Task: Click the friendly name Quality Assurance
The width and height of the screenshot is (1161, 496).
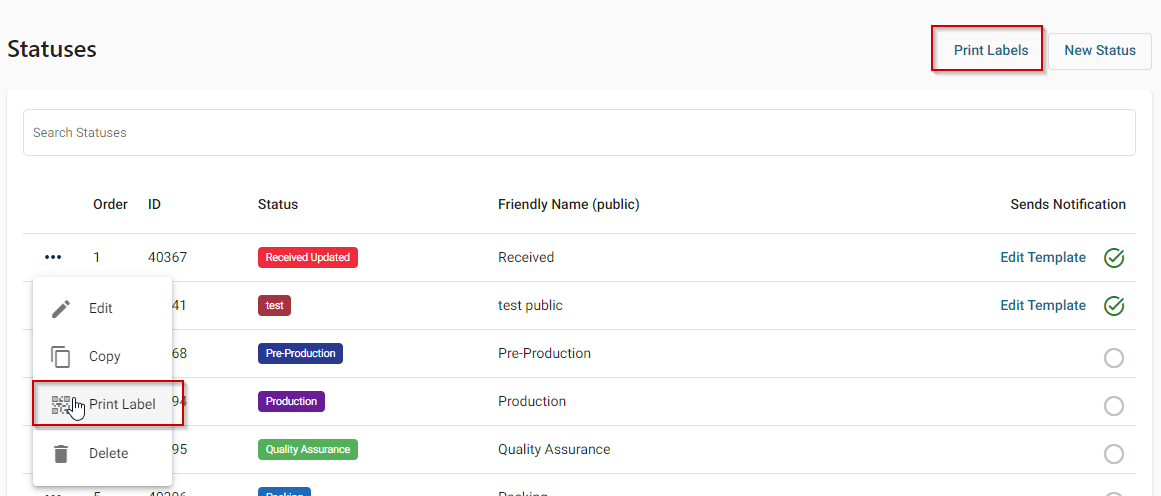Action: [x=554, y=449]
